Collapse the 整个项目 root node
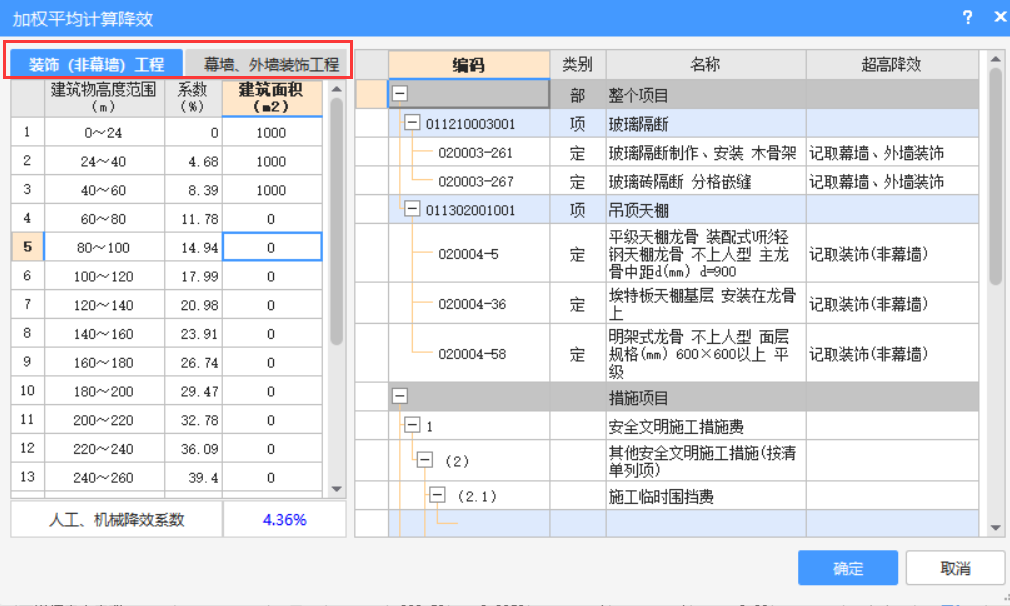This screenshot has width=1010, height=606. (x=400, y=95)
